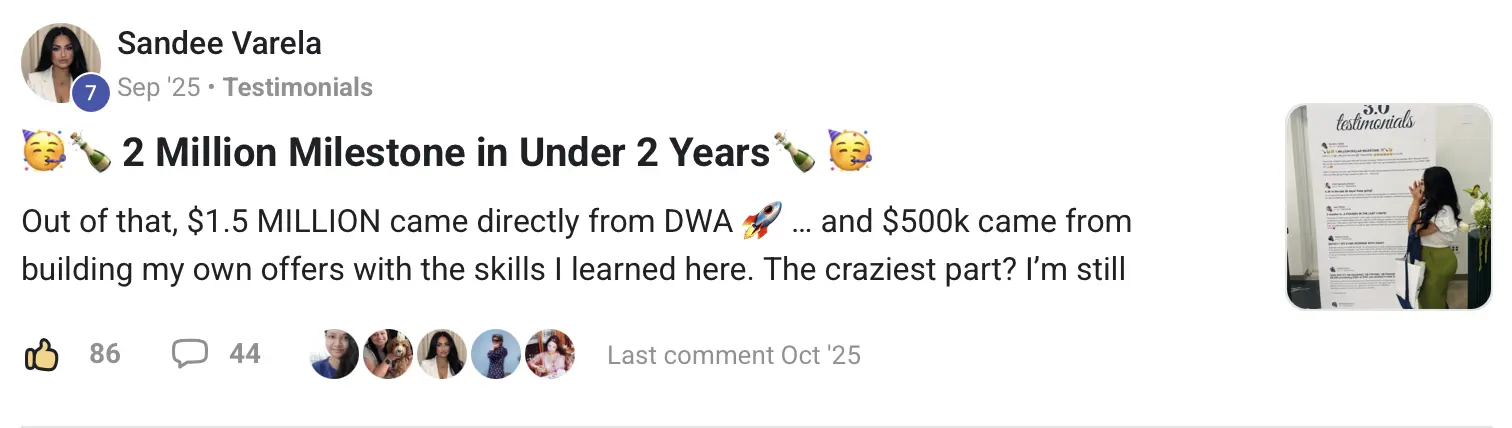Click the party face emoji before the title
The height and width of the screenshot is (428, 1512).
pos(44,154)
